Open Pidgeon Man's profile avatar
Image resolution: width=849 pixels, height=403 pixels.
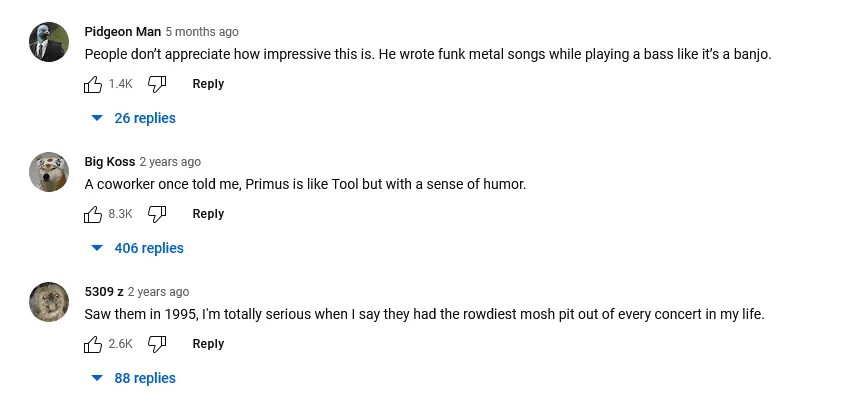(x=49, y=42)
